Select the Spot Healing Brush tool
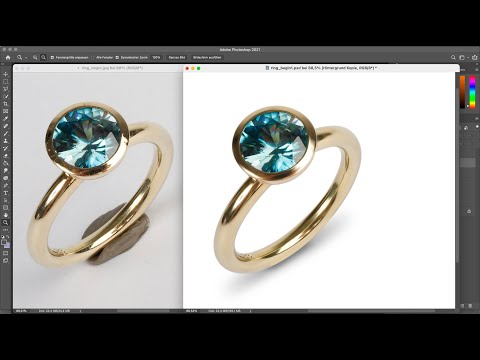Image resolution: width=480 pixels, height=360 pixels. (6, 126)
